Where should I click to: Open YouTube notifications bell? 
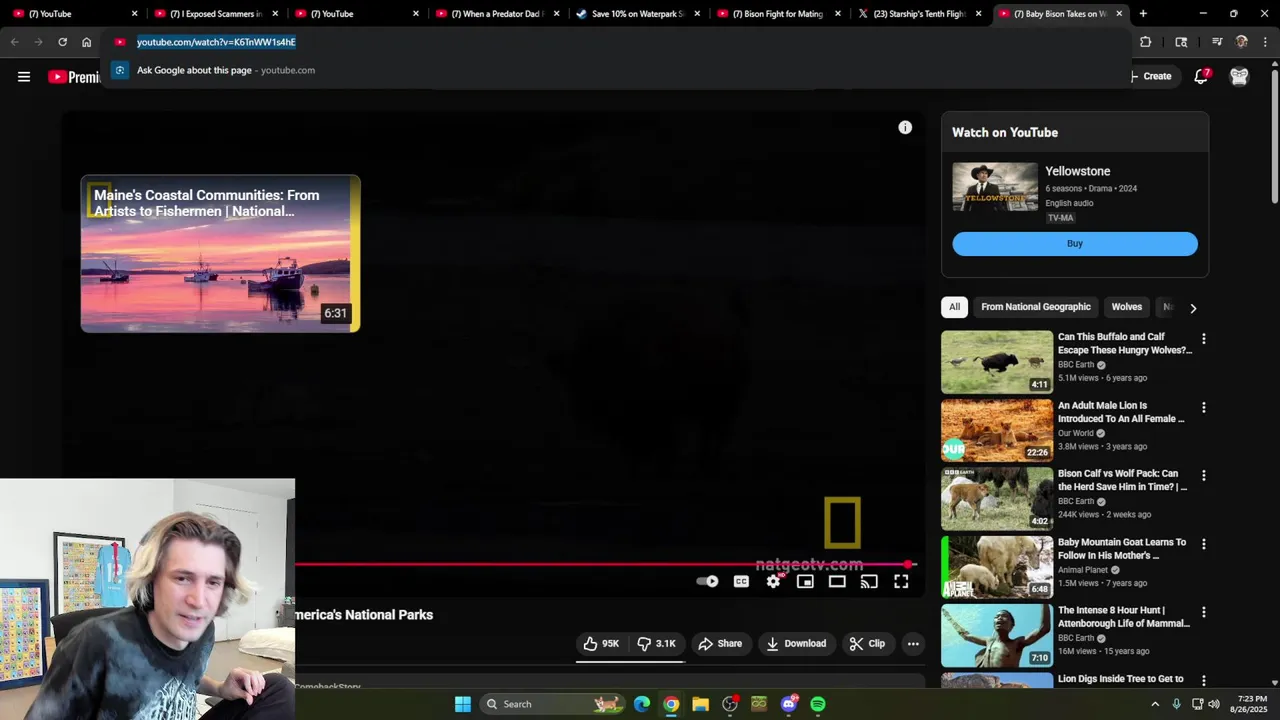pyautogui.click(x=1201, y=76)
